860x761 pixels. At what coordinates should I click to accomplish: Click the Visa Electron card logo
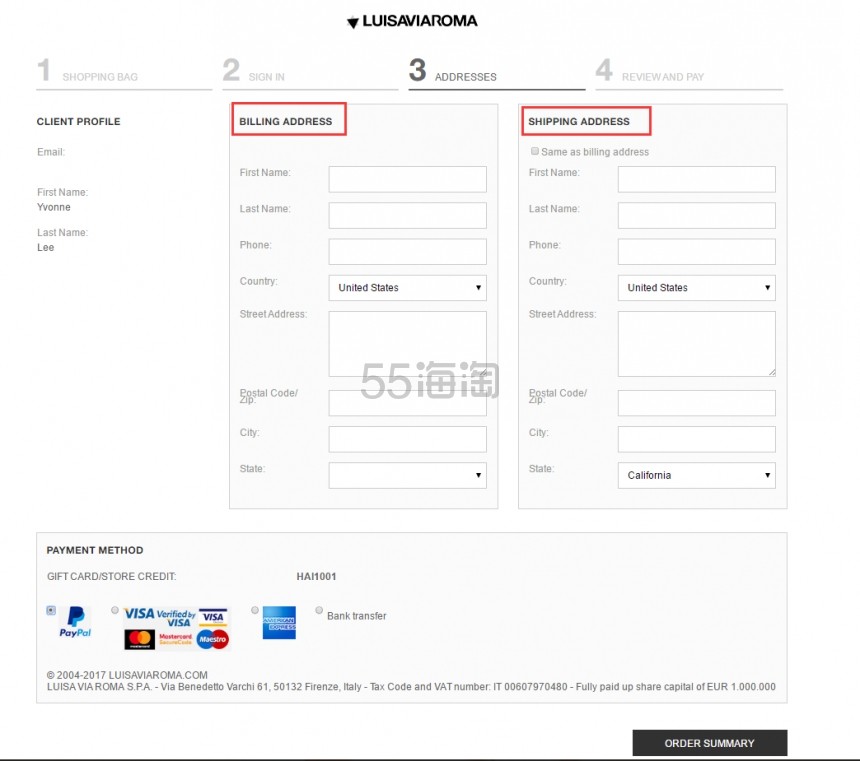tap(212, 617)
